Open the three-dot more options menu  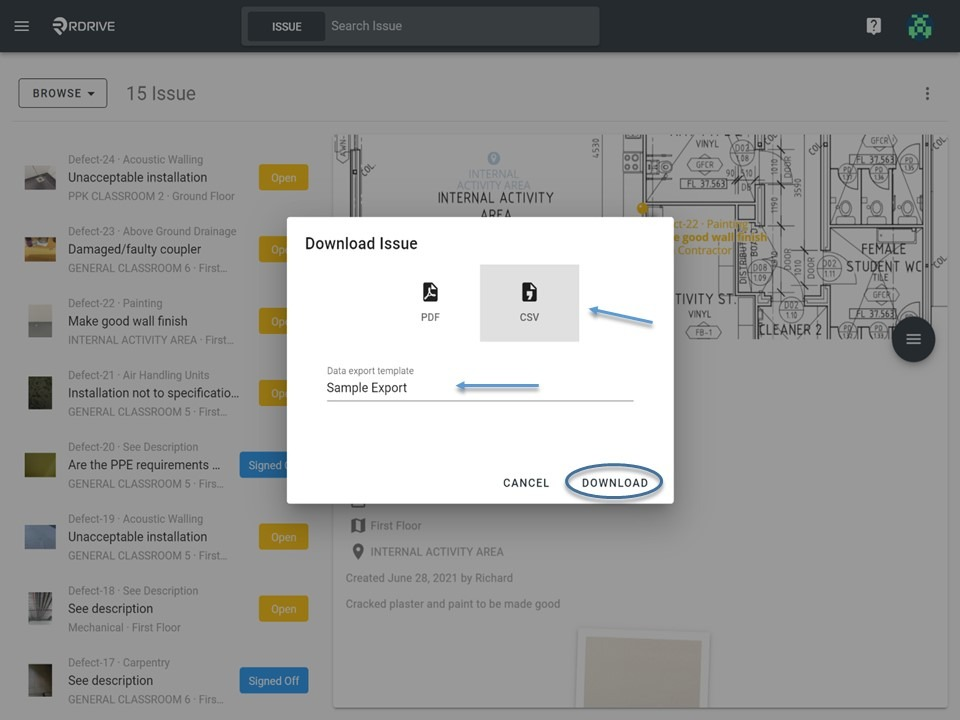pos(927,93)
